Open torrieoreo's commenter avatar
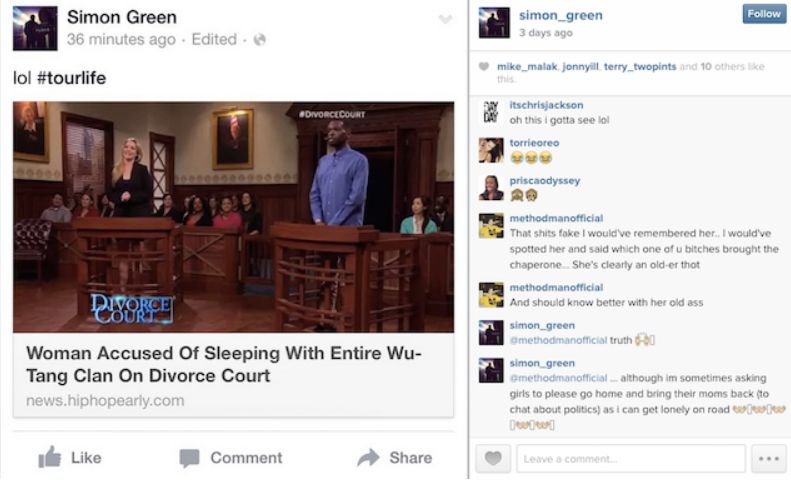This screenshot has height=481, width=791. coord(491,150)
